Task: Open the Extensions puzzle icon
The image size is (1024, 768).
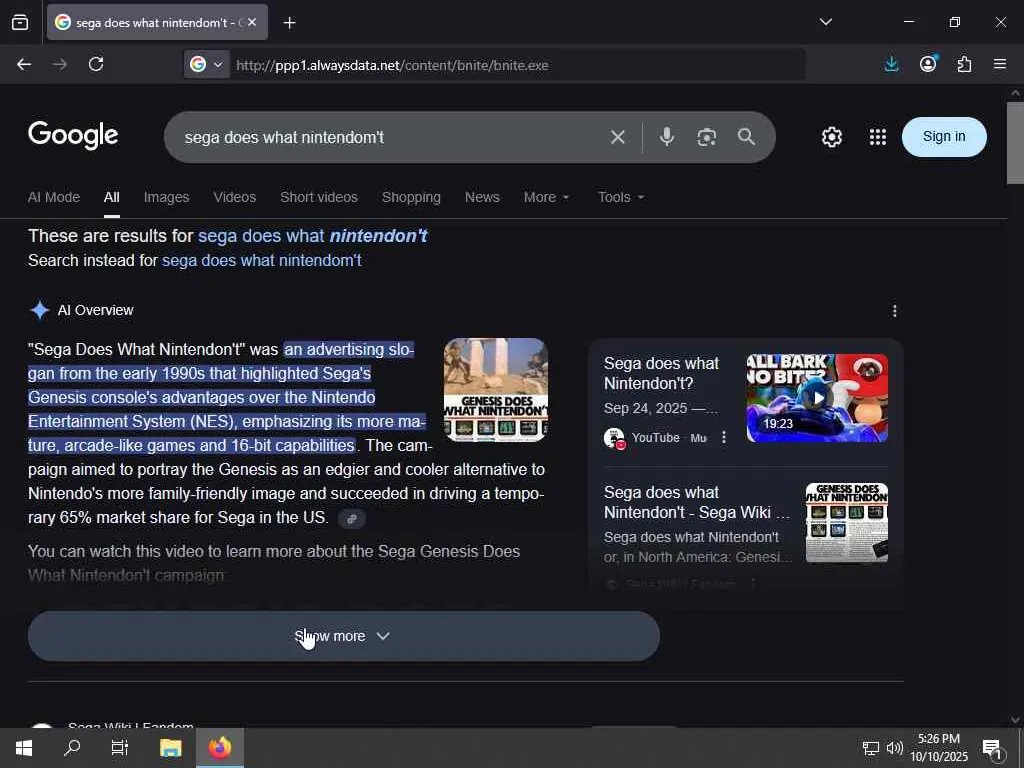Action: coord(964,64)
